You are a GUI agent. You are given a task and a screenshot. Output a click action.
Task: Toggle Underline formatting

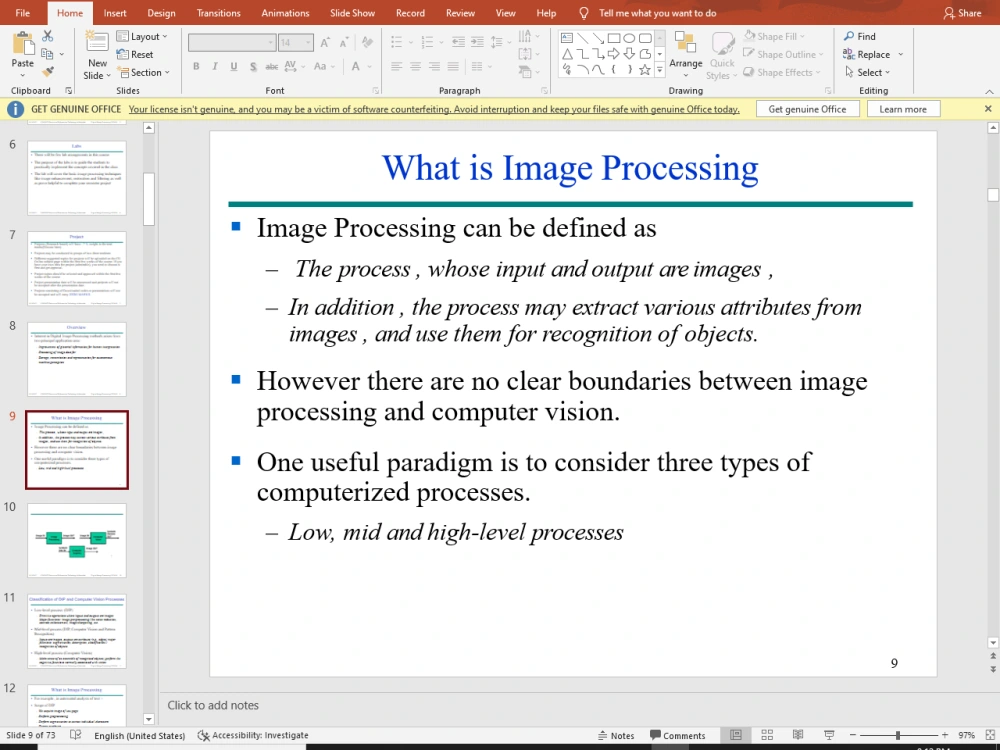234,66
